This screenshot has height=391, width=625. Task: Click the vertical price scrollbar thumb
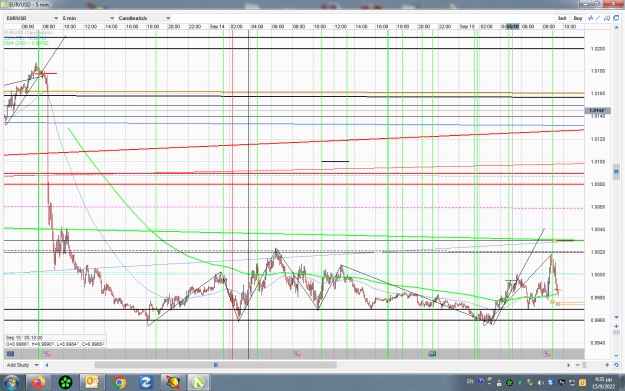(616, 172)
